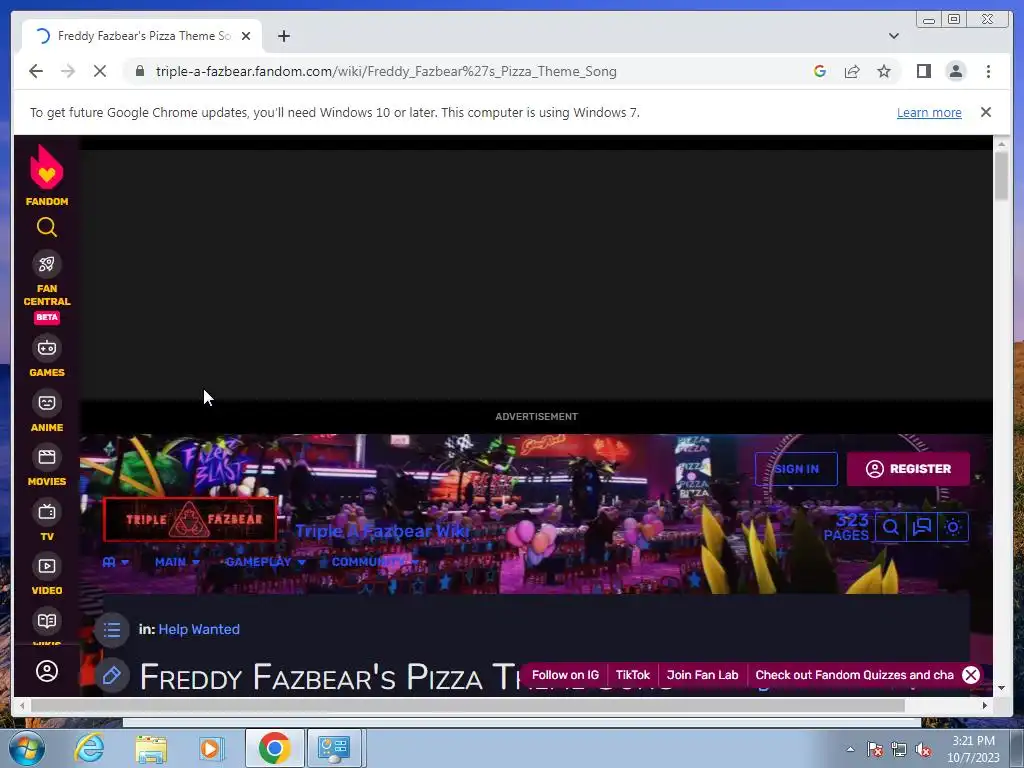Screen dimensions: 1024x768
Task: Open the Learn more link
Action: (929, 112)
